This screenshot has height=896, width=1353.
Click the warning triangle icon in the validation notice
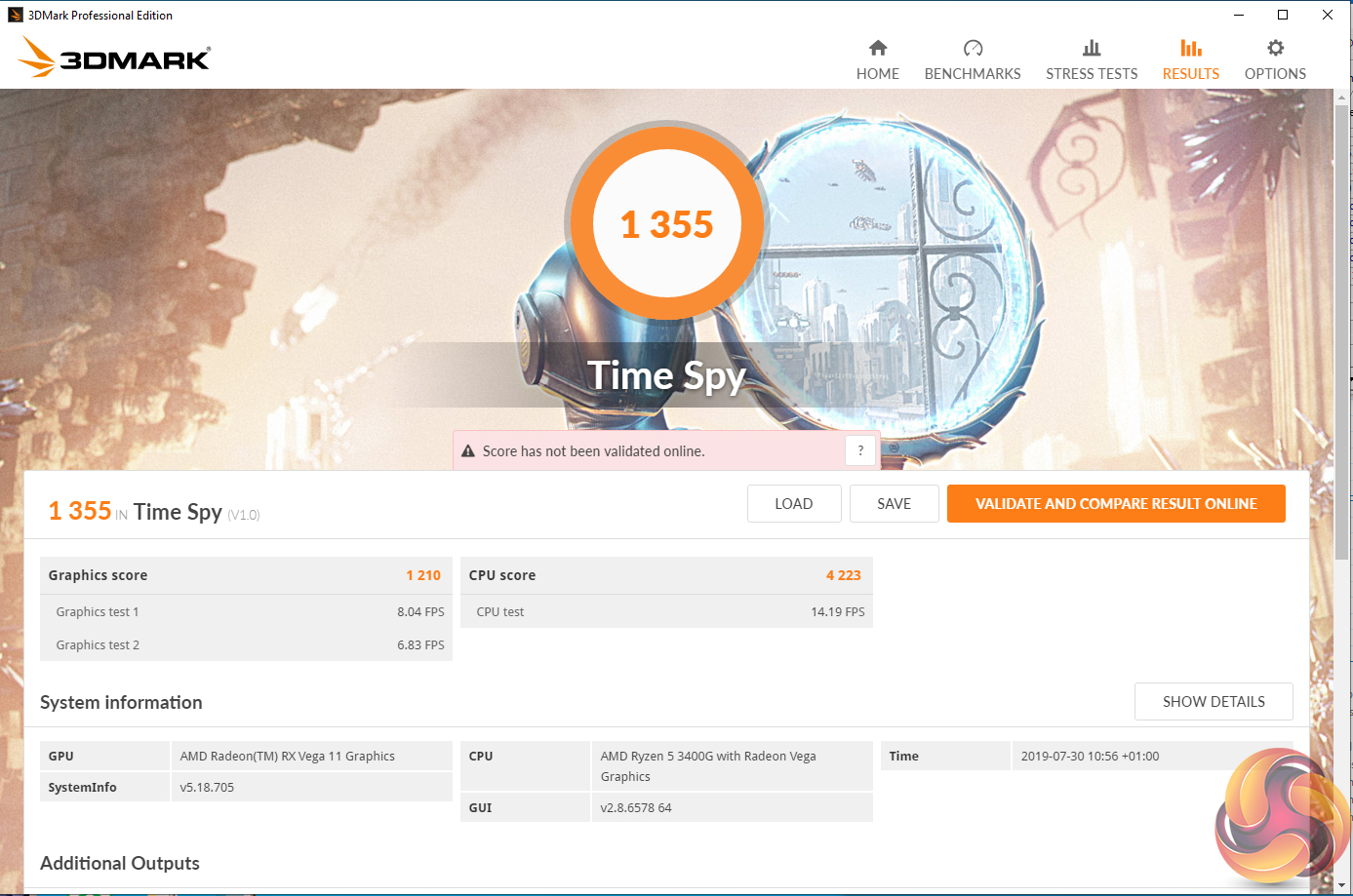tap(468, 451)
